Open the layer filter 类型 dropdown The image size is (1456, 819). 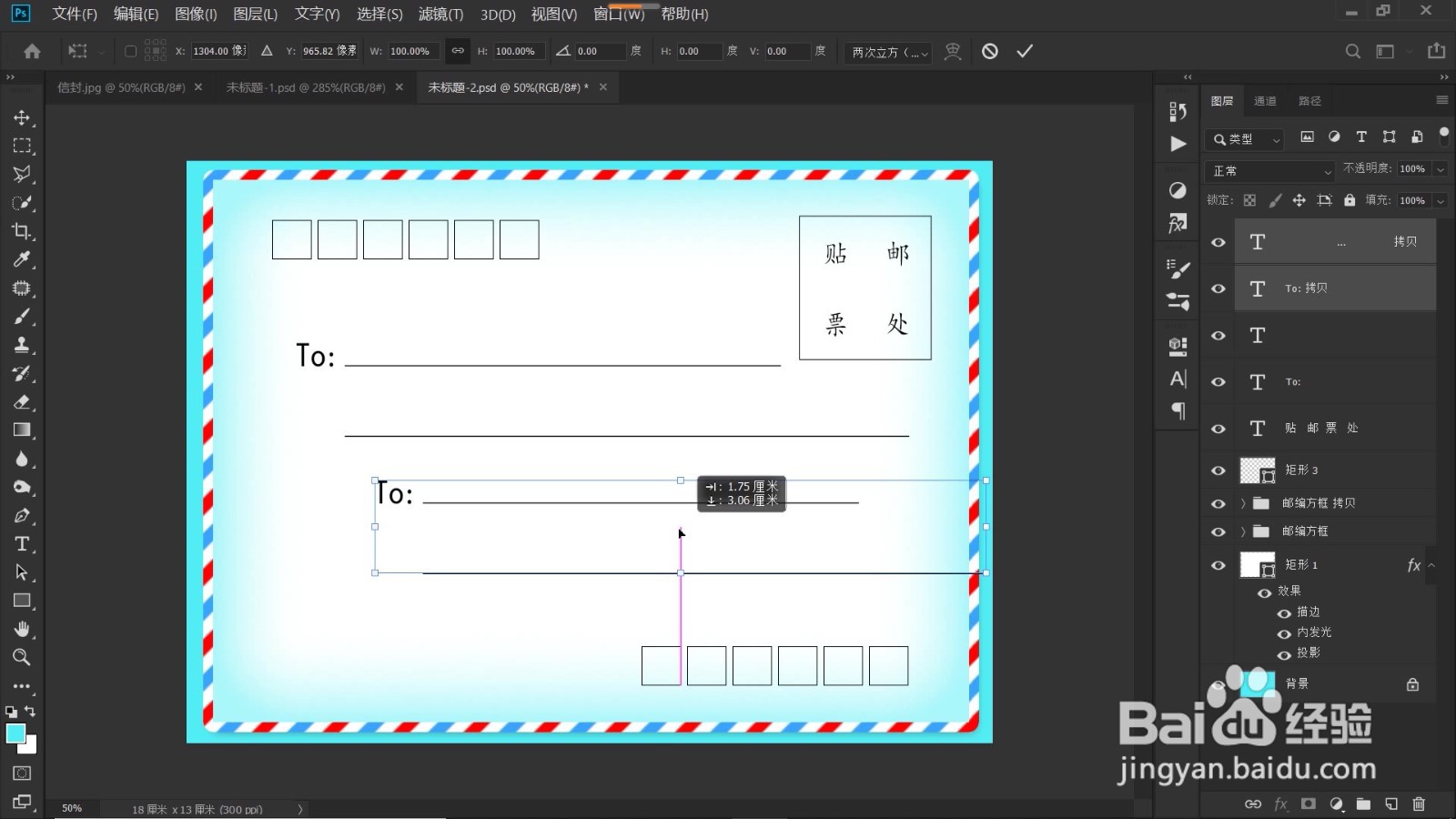1245,139
